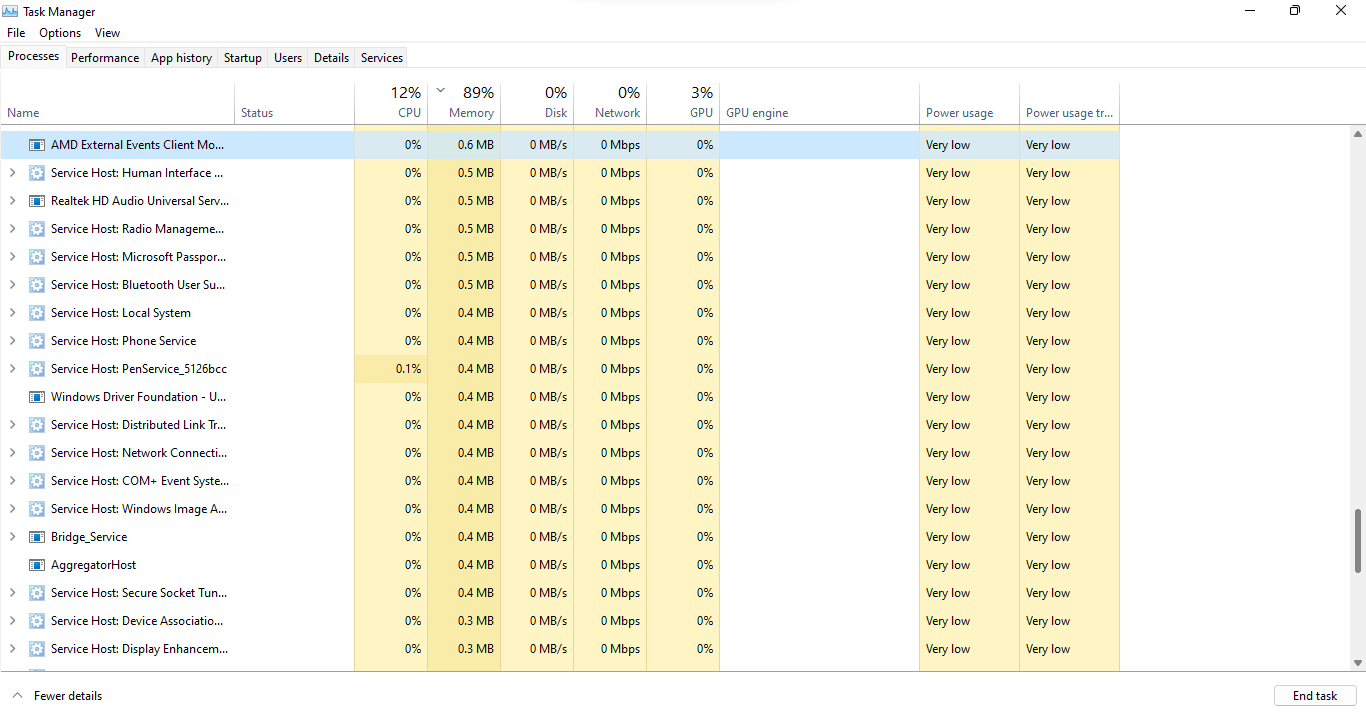Click the Service Host: Local System gear icon
Viewport: 1366px width, 718px height.
[x=37, y=313]
